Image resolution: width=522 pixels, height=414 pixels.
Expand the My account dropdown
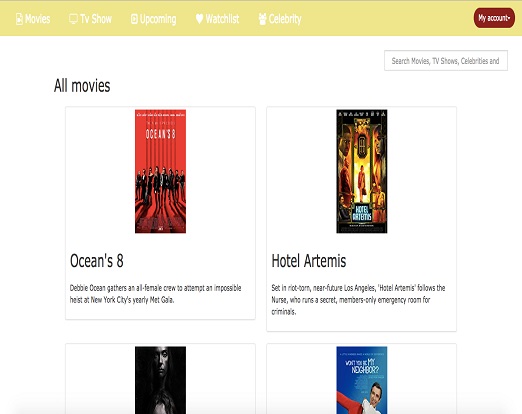coord(494,18)
